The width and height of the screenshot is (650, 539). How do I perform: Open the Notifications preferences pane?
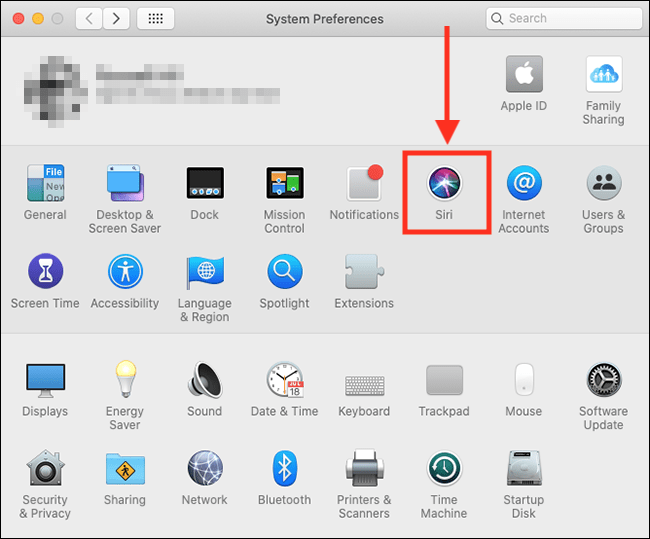point(365,182)
